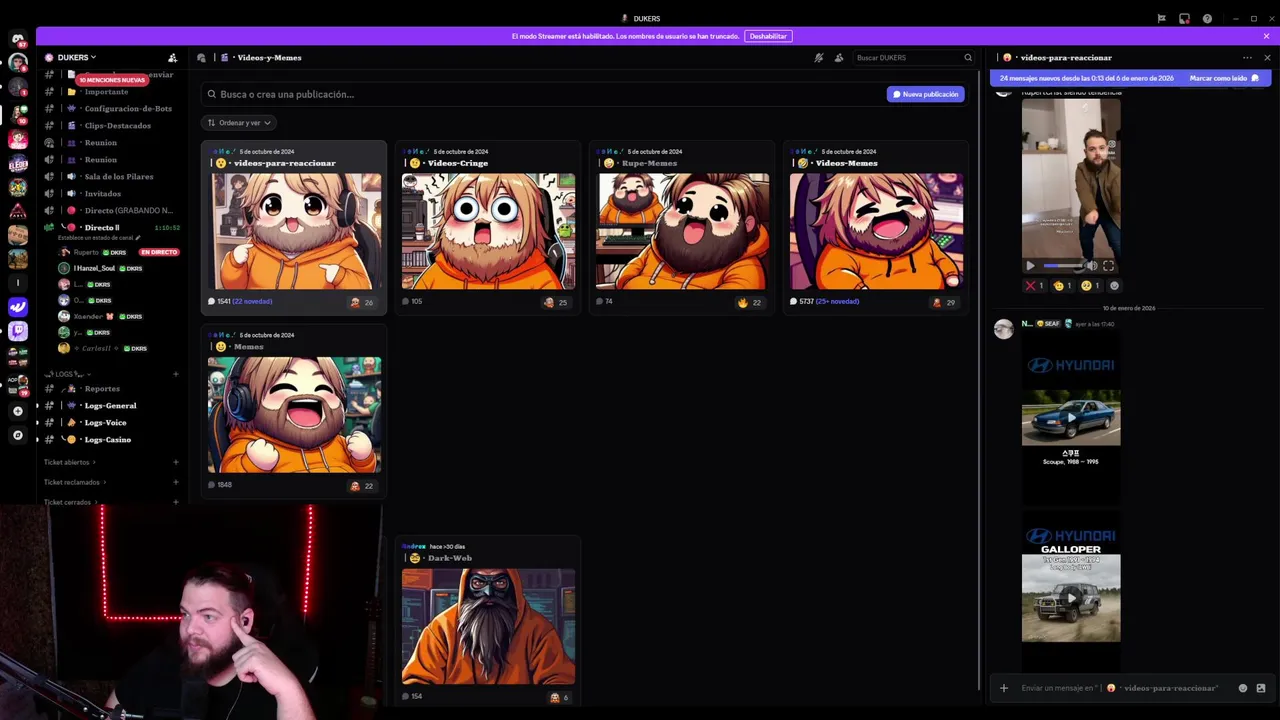The width and height of the screenshot is (1280, 720).
Task: Open the Configuracion-de-Bots channel
Action: [x=111, y=109]
